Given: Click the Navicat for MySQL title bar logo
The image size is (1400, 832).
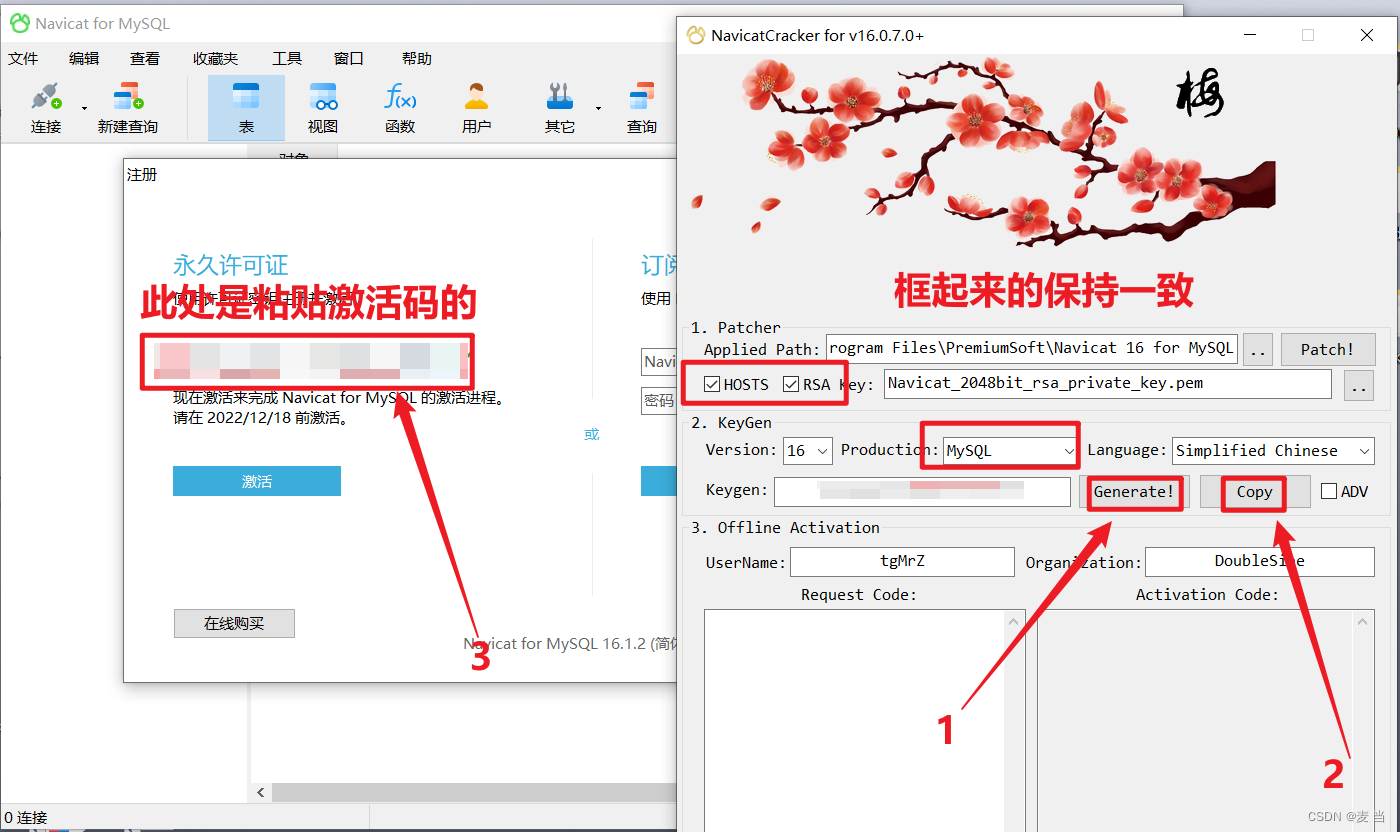Looking at the screenshot, I should [x=19, y=23].
